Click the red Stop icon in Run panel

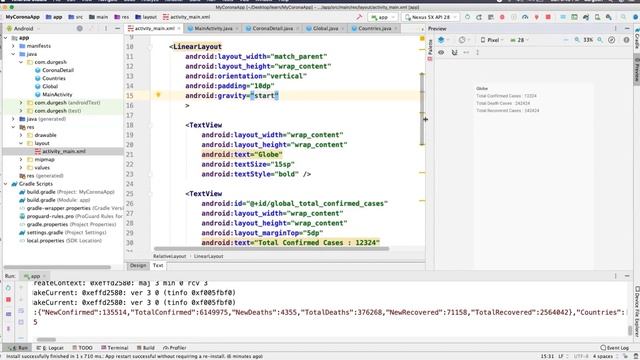coord(8,300)
